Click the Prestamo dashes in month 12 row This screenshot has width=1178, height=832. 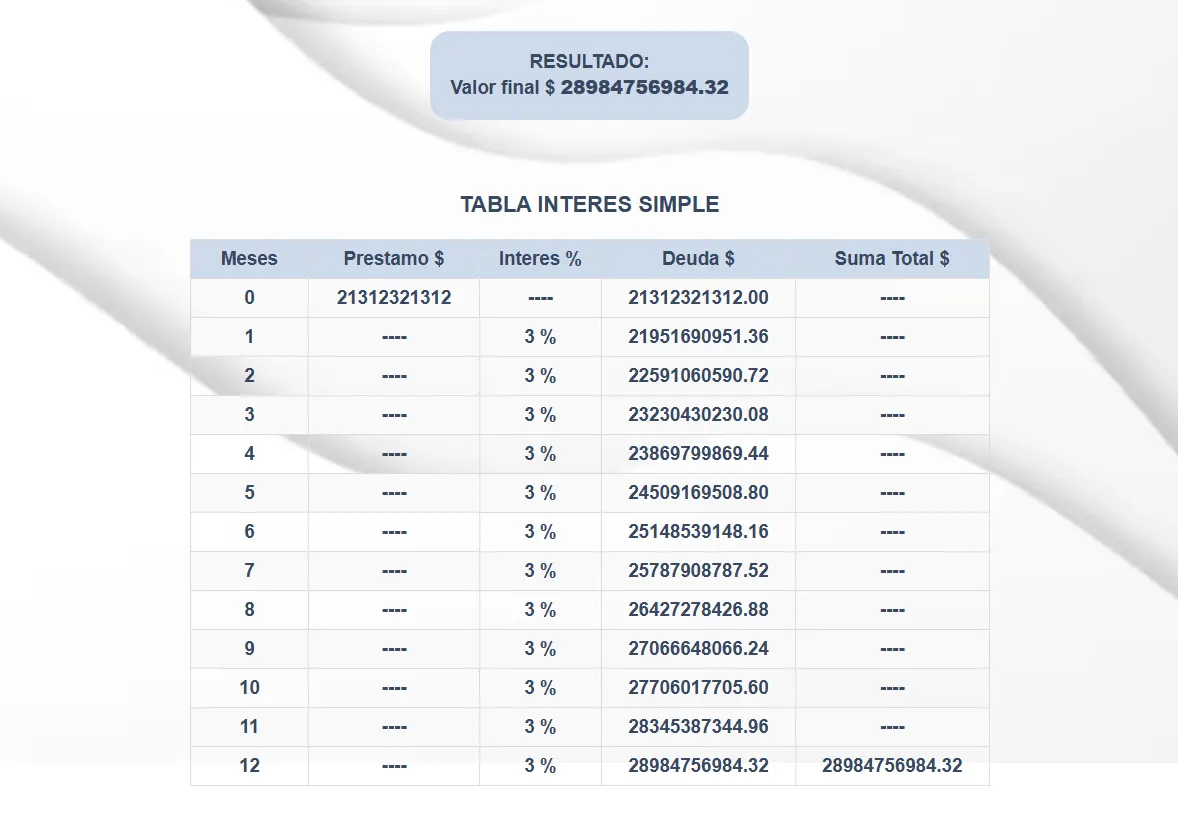(x=394, y=767)
